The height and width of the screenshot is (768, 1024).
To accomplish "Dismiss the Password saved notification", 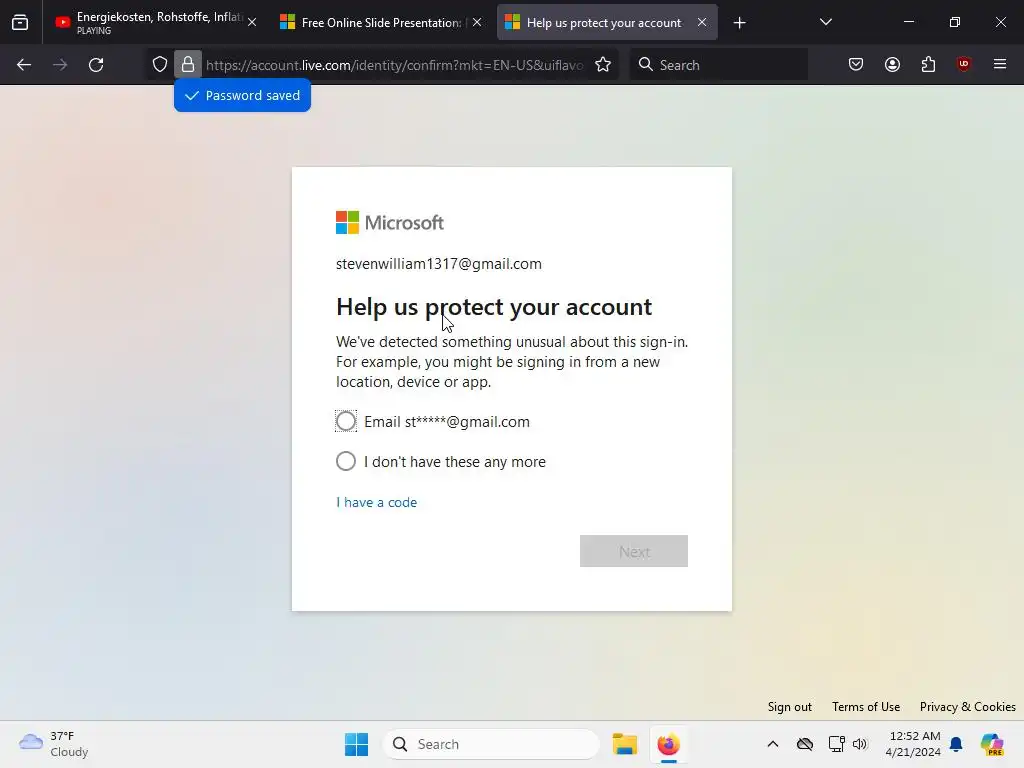I will coord(242,95).
